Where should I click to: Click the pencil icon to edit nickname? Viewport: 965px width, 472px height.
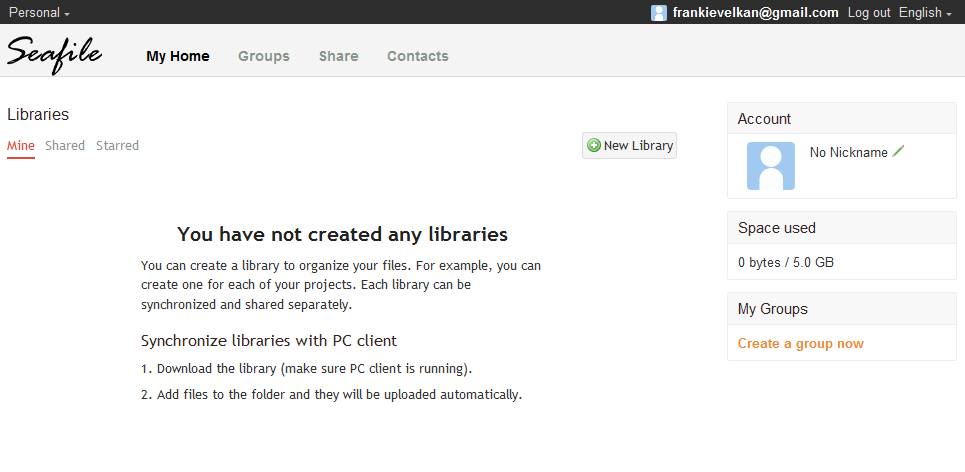[899, 151]
